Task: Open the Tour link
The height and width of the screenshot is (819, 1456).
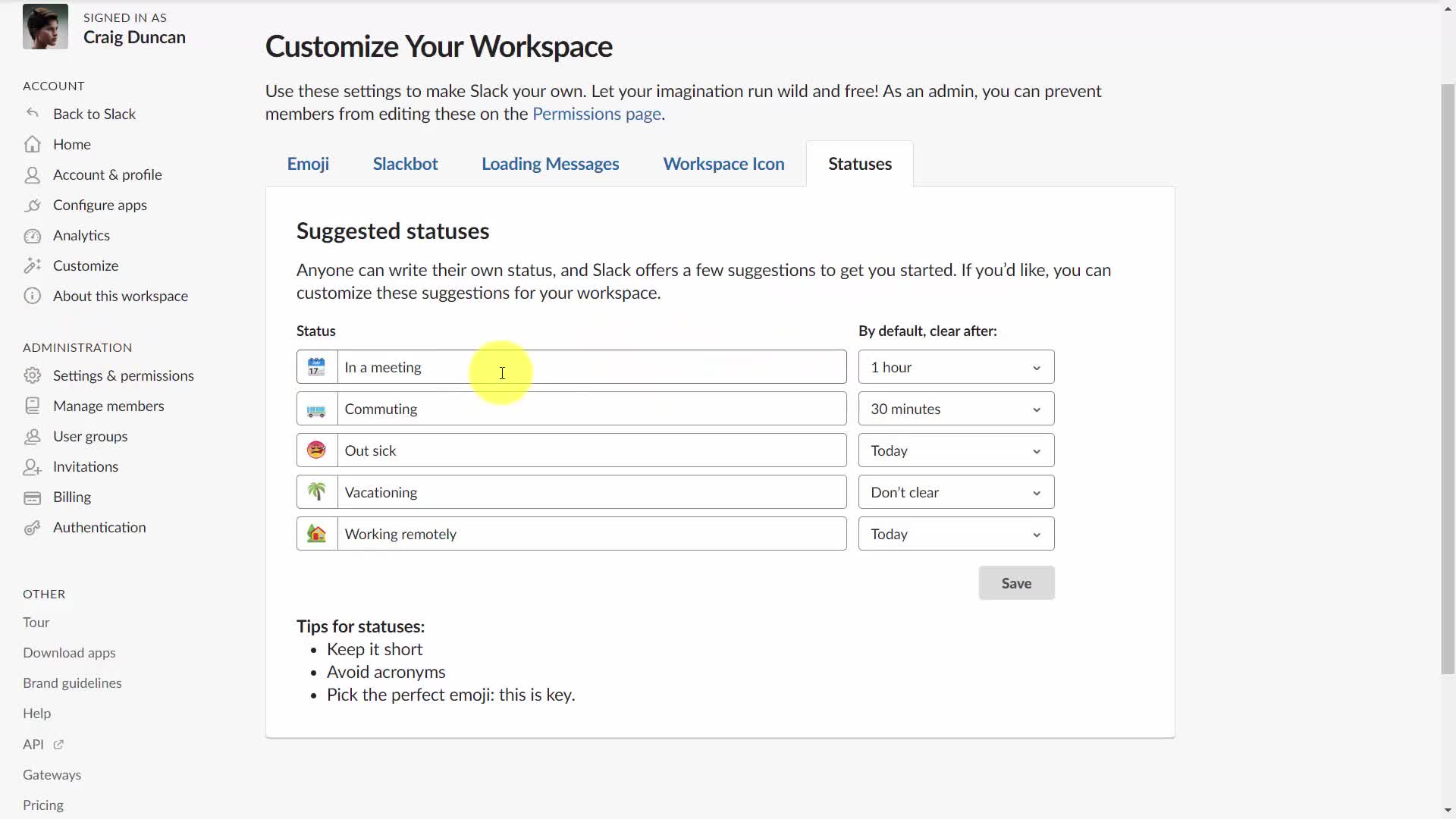Action: (x=36, y=623)
